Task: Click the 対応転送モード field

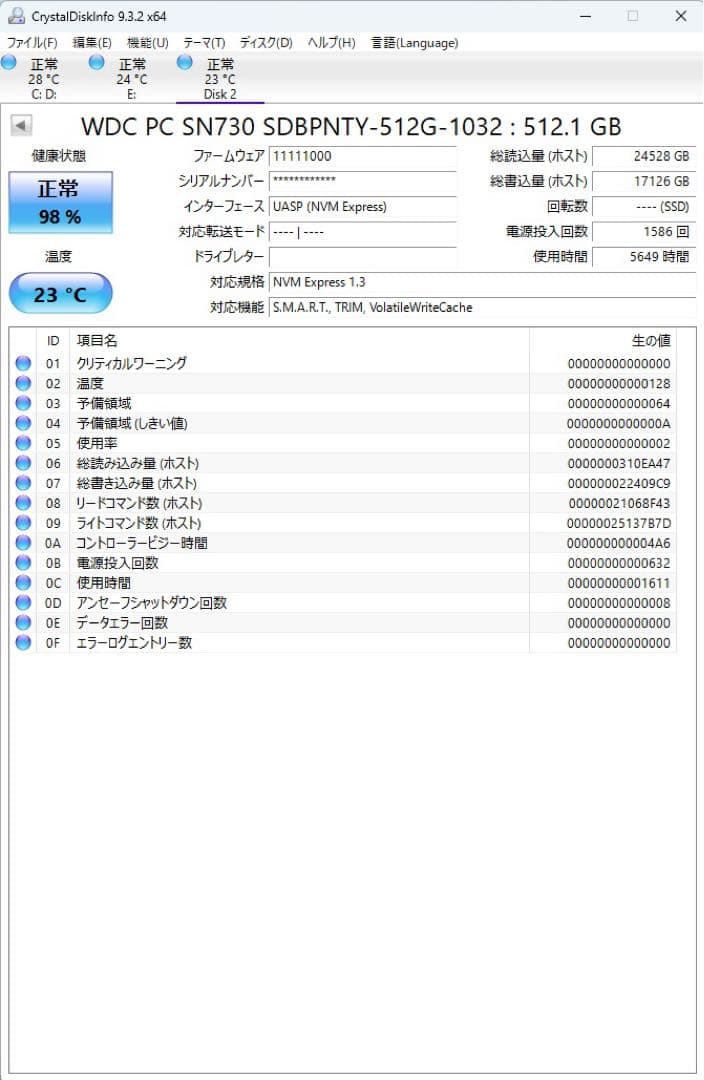Action: point(362,231)
